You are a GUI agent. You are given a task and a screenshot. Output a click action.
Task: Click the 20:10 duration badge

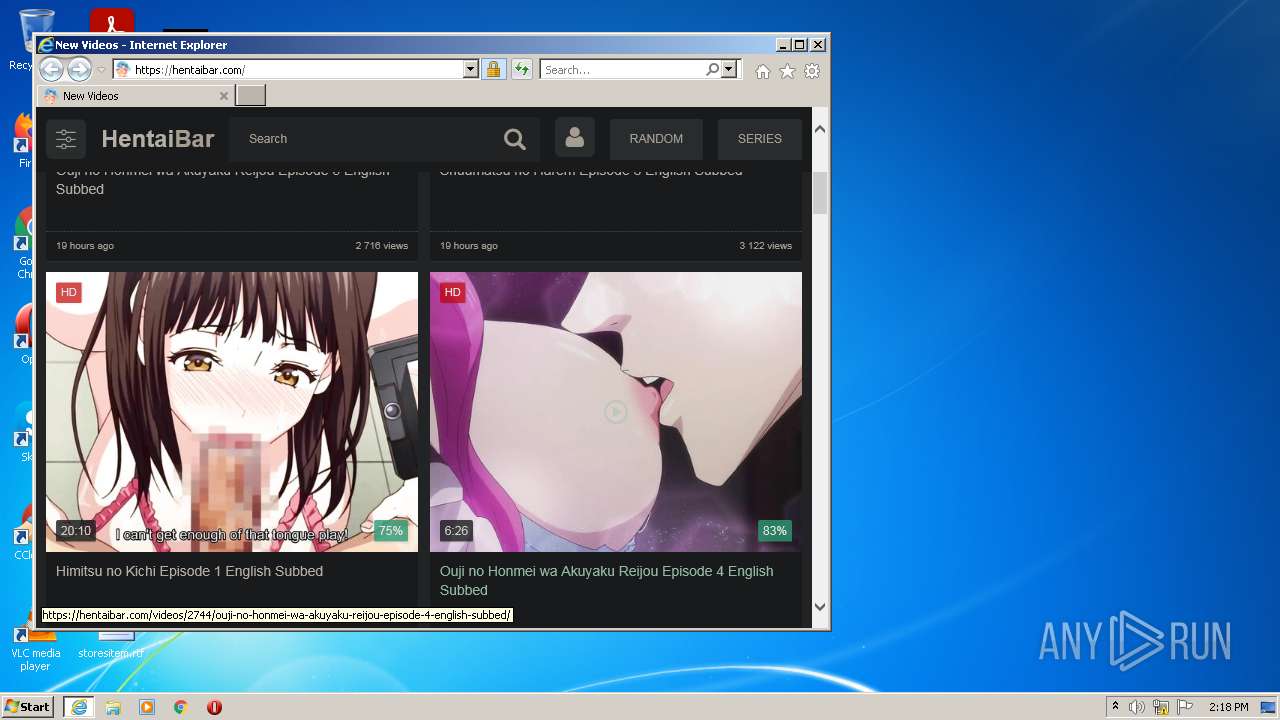[75, 531]
